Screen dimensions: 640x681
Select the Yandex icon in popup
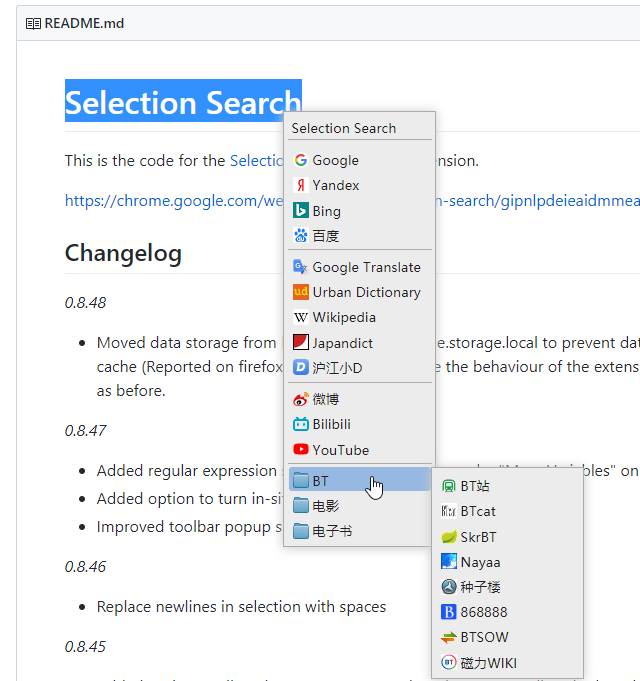tap(300, 185)
